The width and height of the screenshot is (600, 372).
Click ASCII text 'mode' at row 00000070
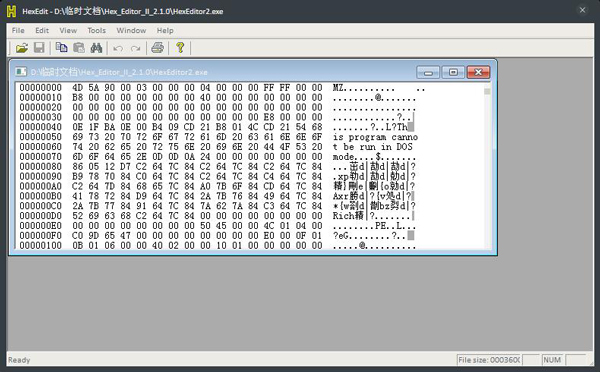343,157
